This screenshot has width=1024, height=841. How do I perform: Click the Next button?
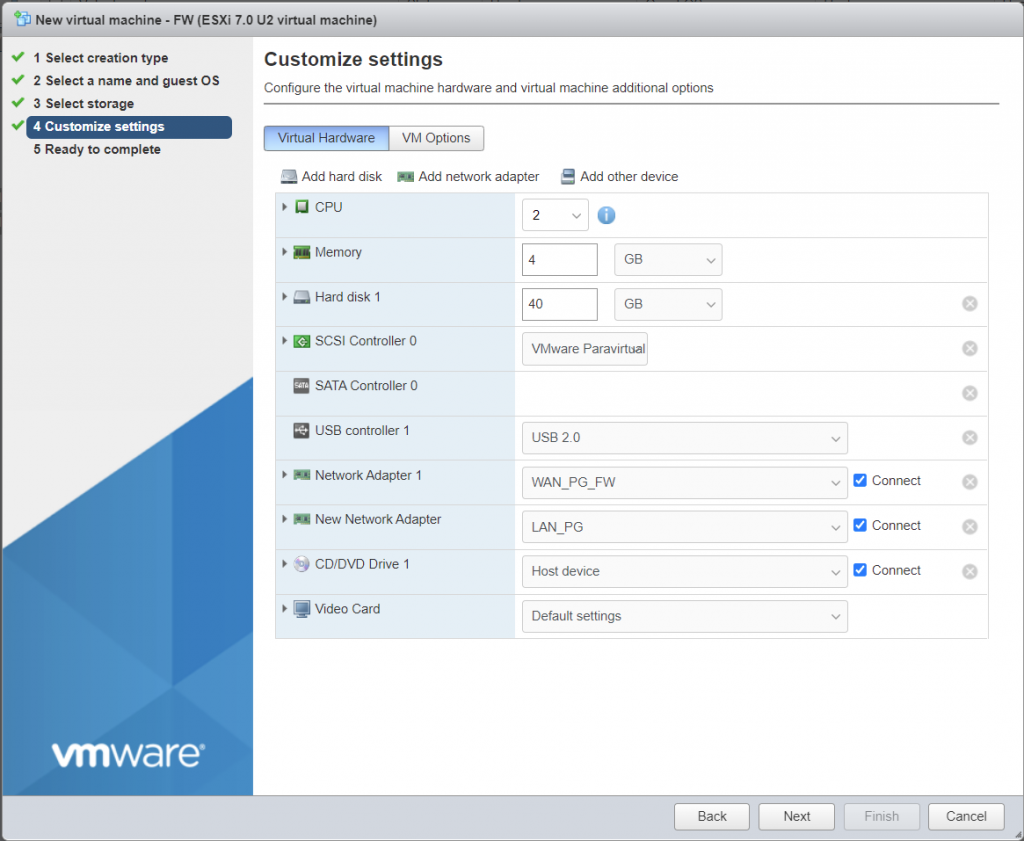coord(797,816)
